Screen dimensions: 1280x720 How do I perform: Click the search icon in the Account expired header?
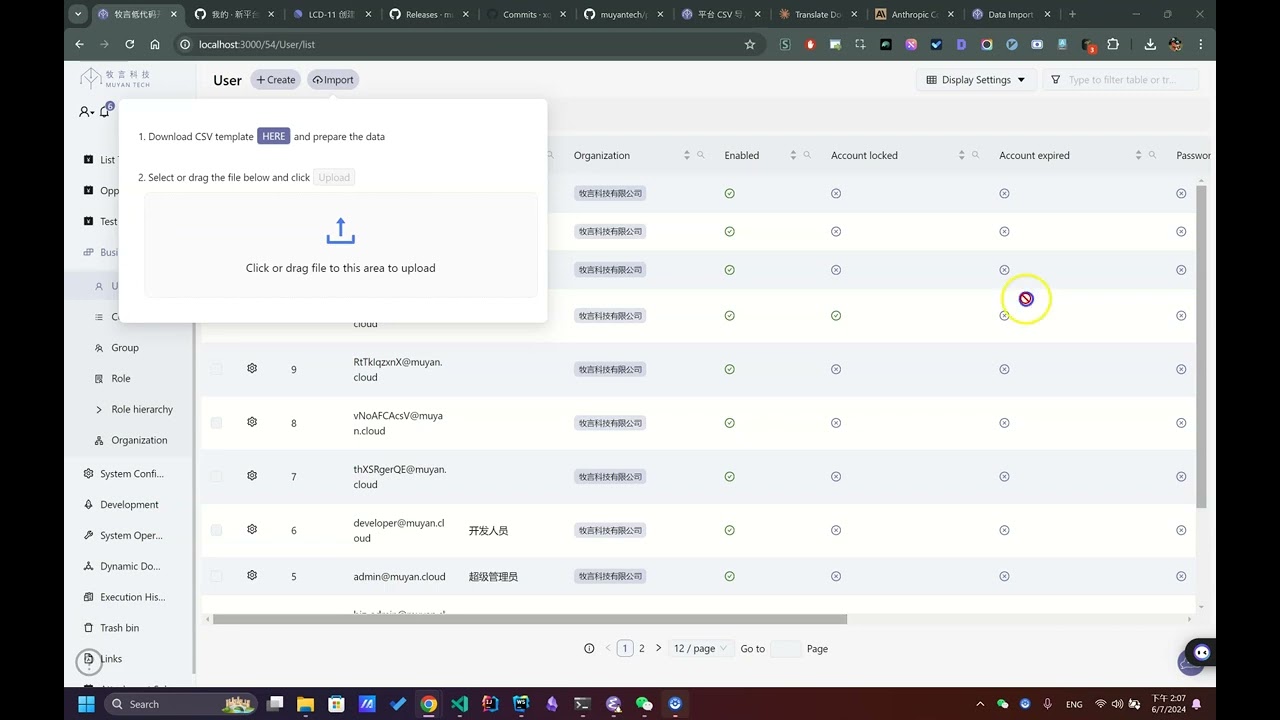click(x=1152, y=155)
